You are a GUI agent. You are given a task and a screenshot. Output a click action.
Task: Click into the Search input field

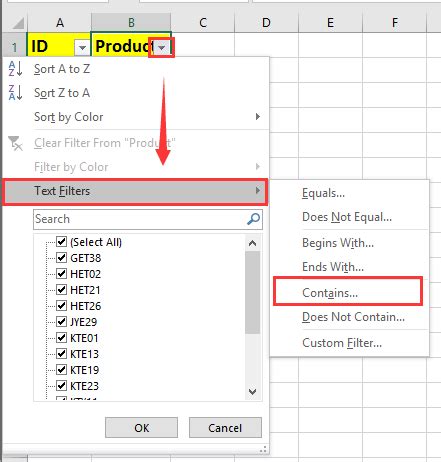[x=140, y=219]
